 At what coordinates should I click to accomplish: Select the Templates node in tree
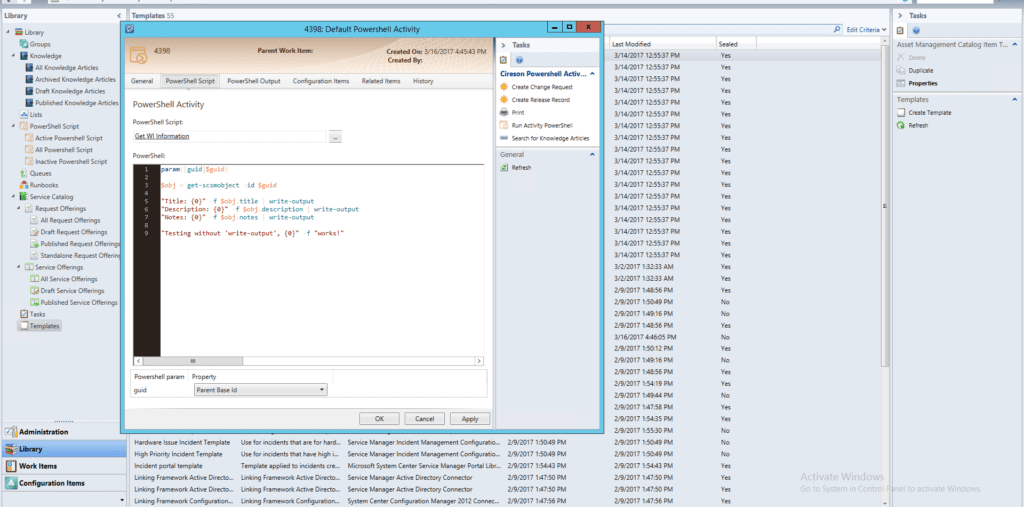tap(40, 326)
